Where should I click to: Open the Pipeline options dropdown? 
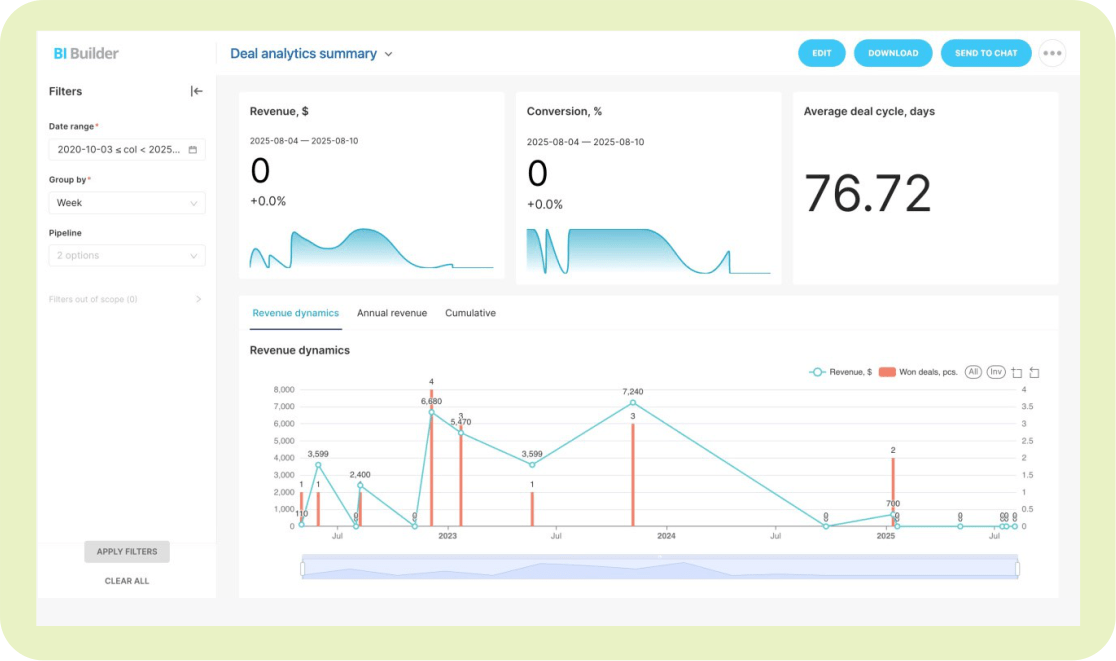coord(127,256)
